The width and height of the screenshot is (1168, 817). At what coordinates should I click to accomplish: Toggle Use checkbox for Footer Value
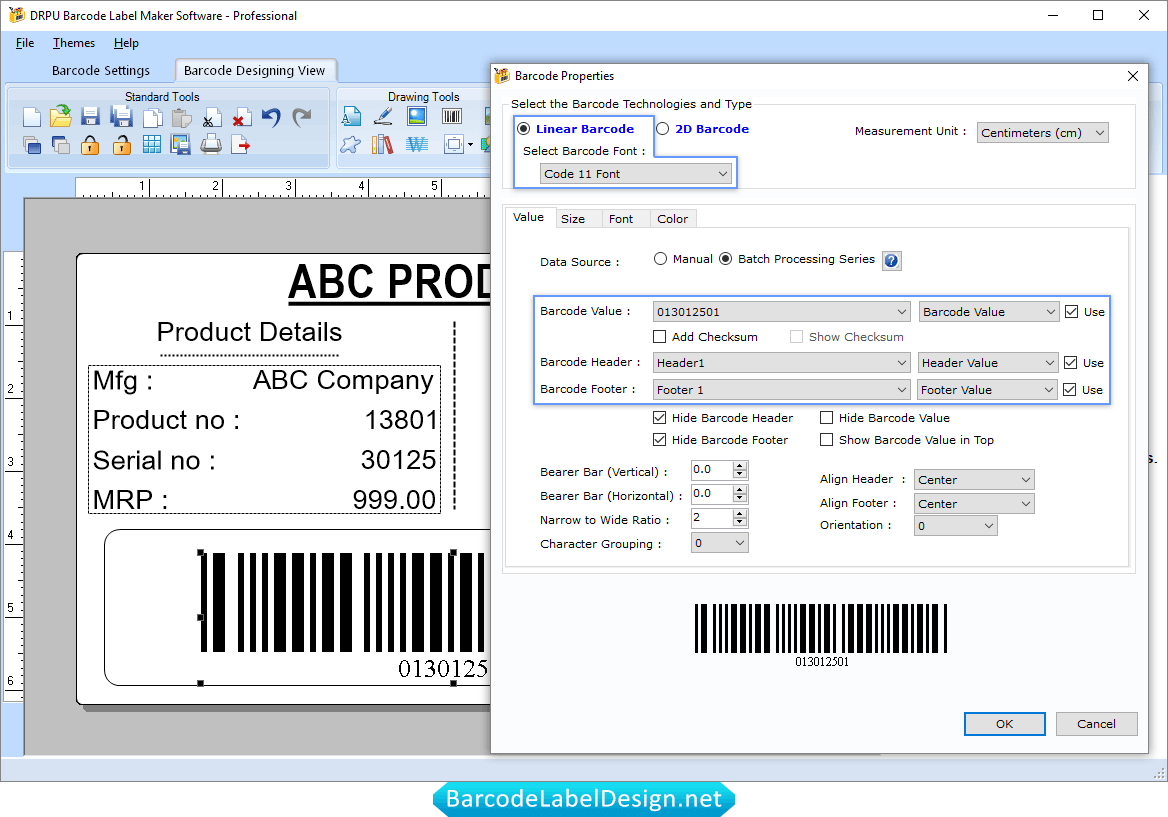(1070, 390)
